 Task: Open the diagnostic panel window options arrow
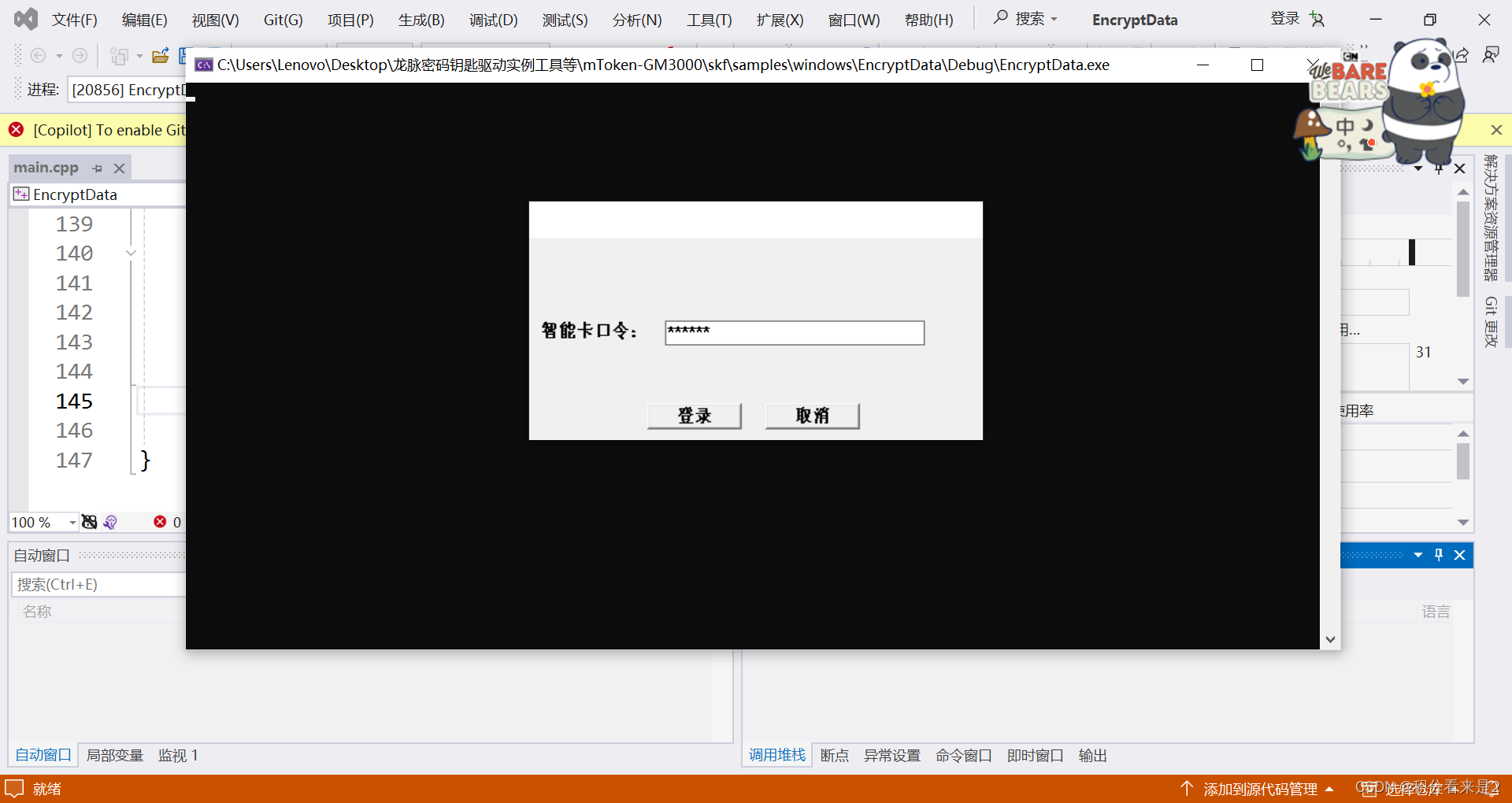pos(1418,168)
